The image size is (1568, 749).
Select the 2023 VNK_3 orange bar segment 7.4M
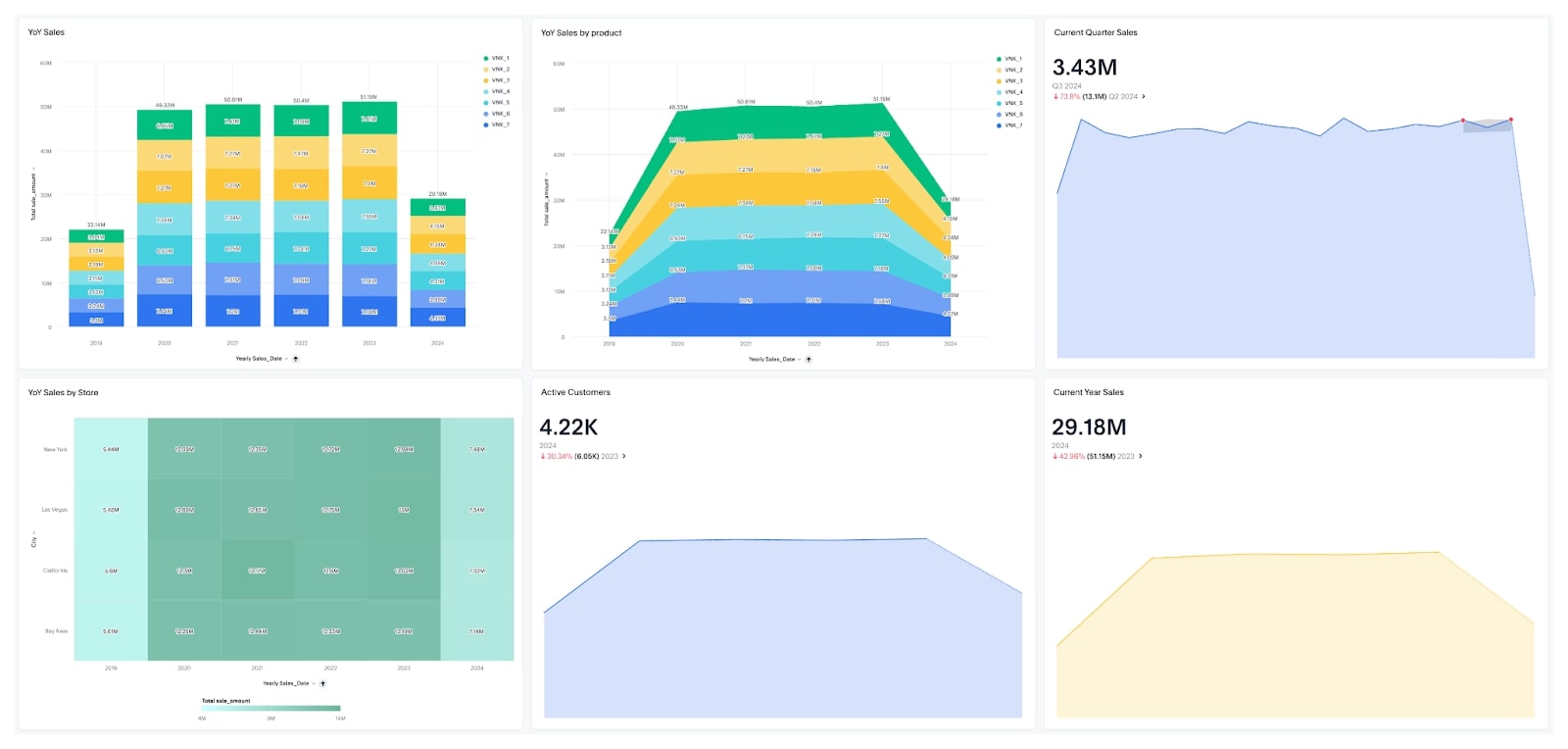pos(368,183)
